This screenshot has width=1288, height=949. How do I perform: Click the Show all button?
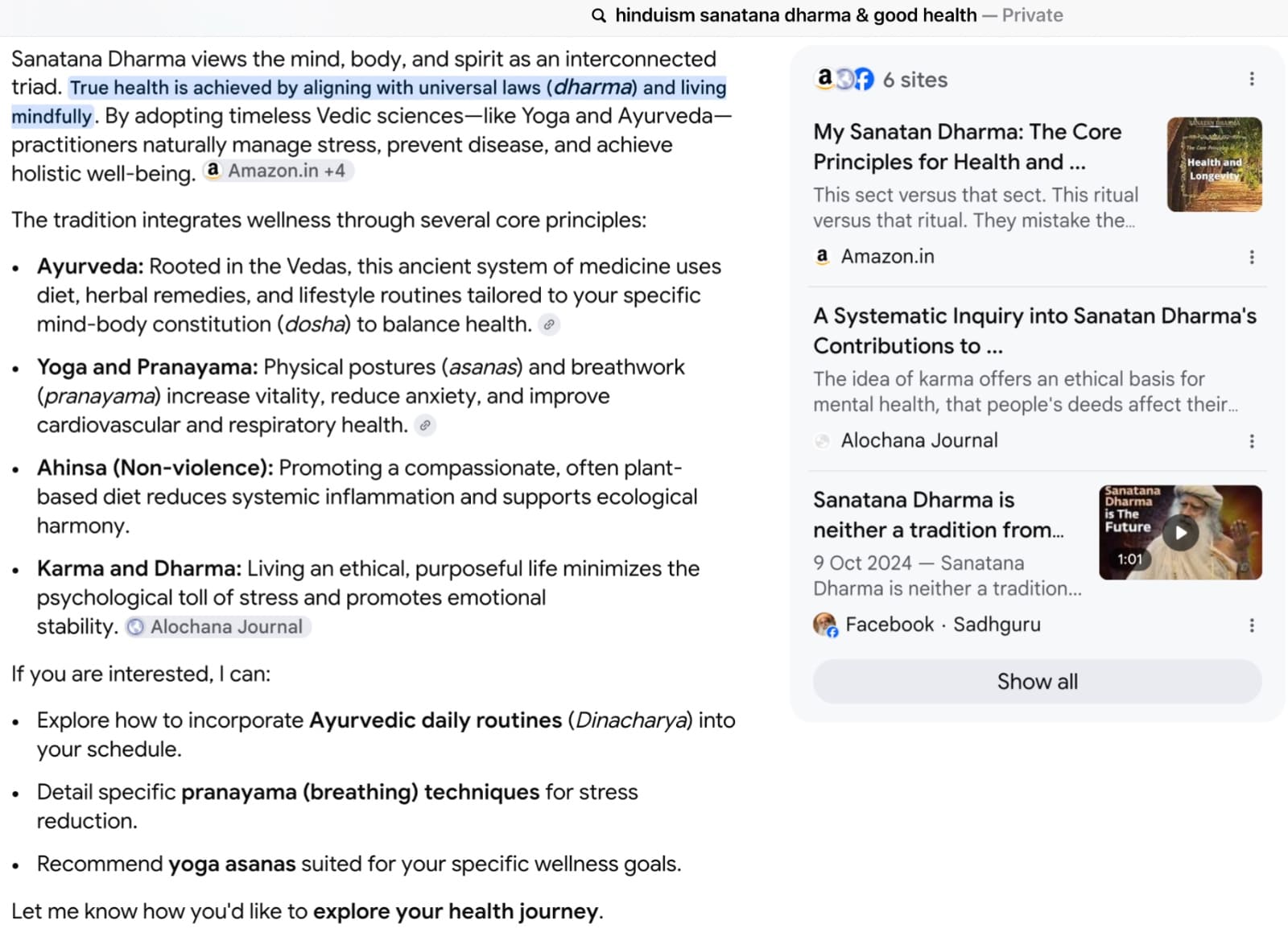(x=1037, y=682)
